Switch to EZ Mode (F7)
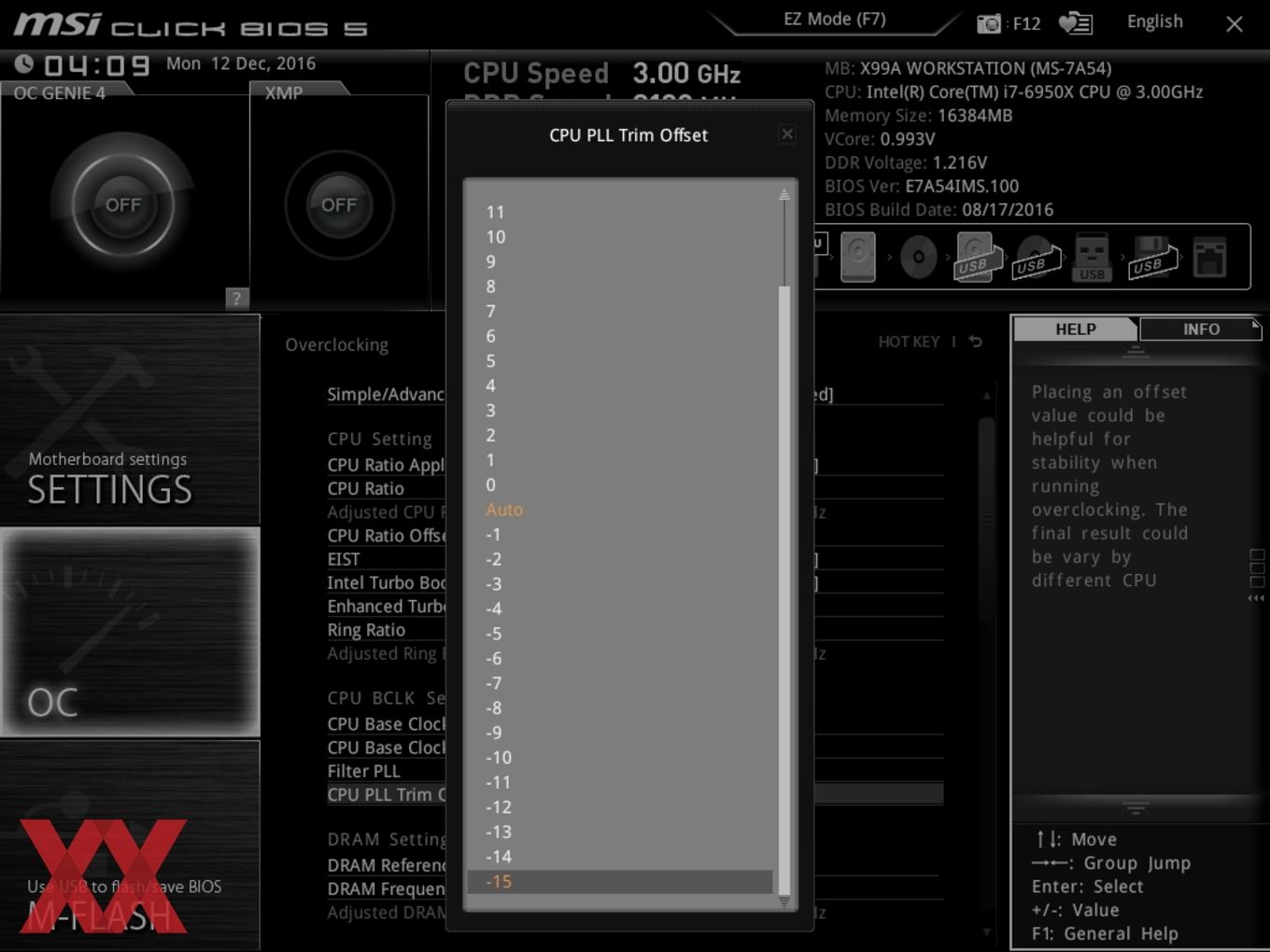1270x952 pixels. click(834, 20)
